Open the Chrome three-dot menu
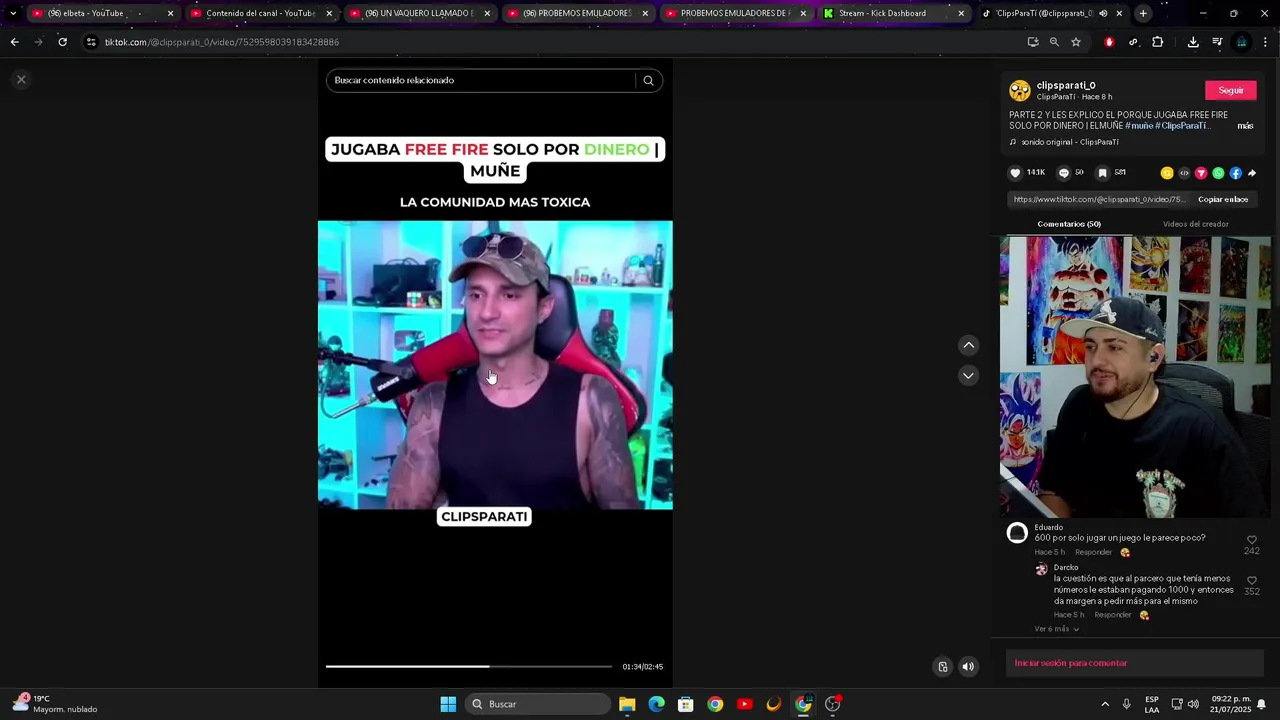This screenshot has width=1280, height=720. tap(1265, 42)
